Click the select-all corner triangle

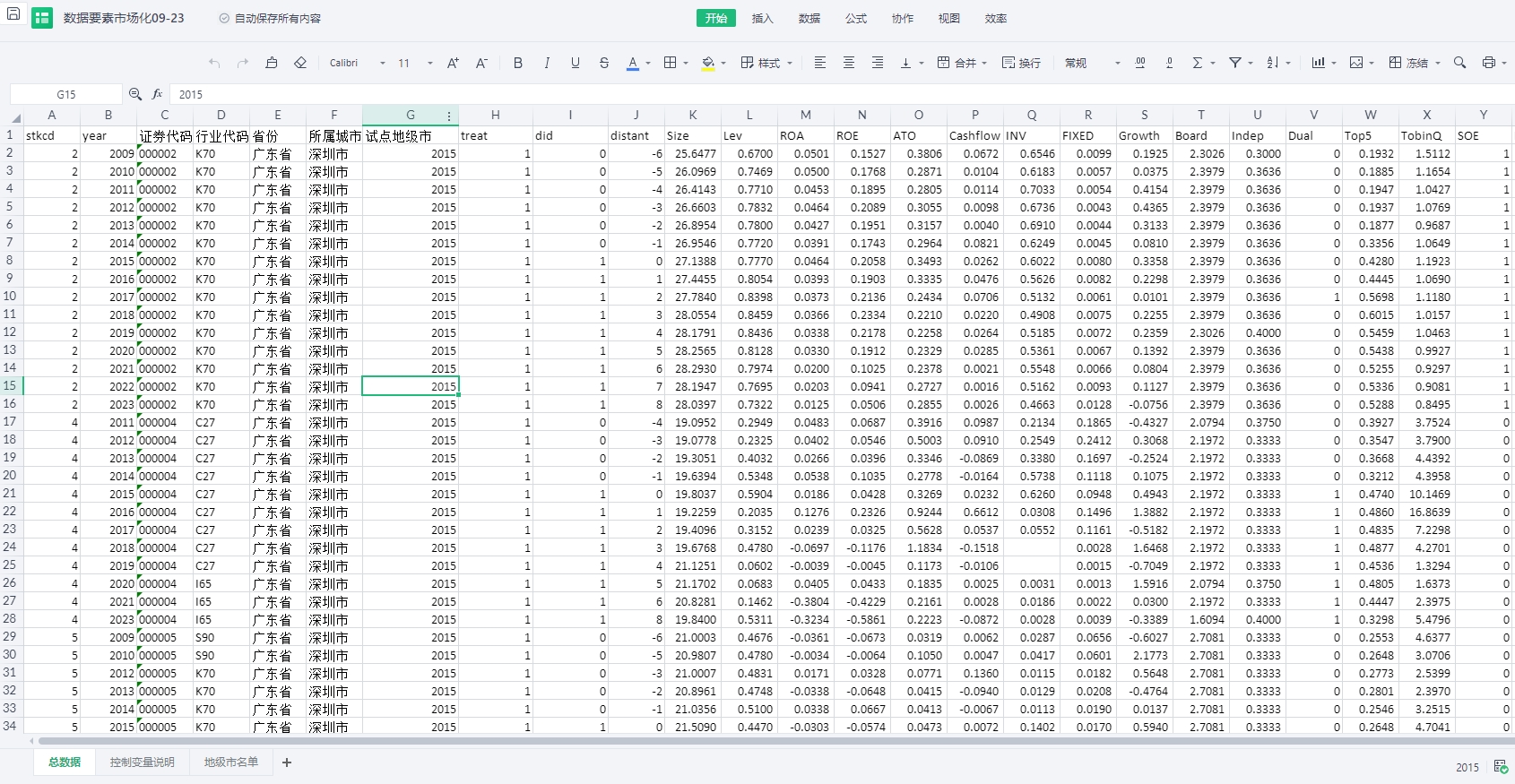(x=15, y=116)
